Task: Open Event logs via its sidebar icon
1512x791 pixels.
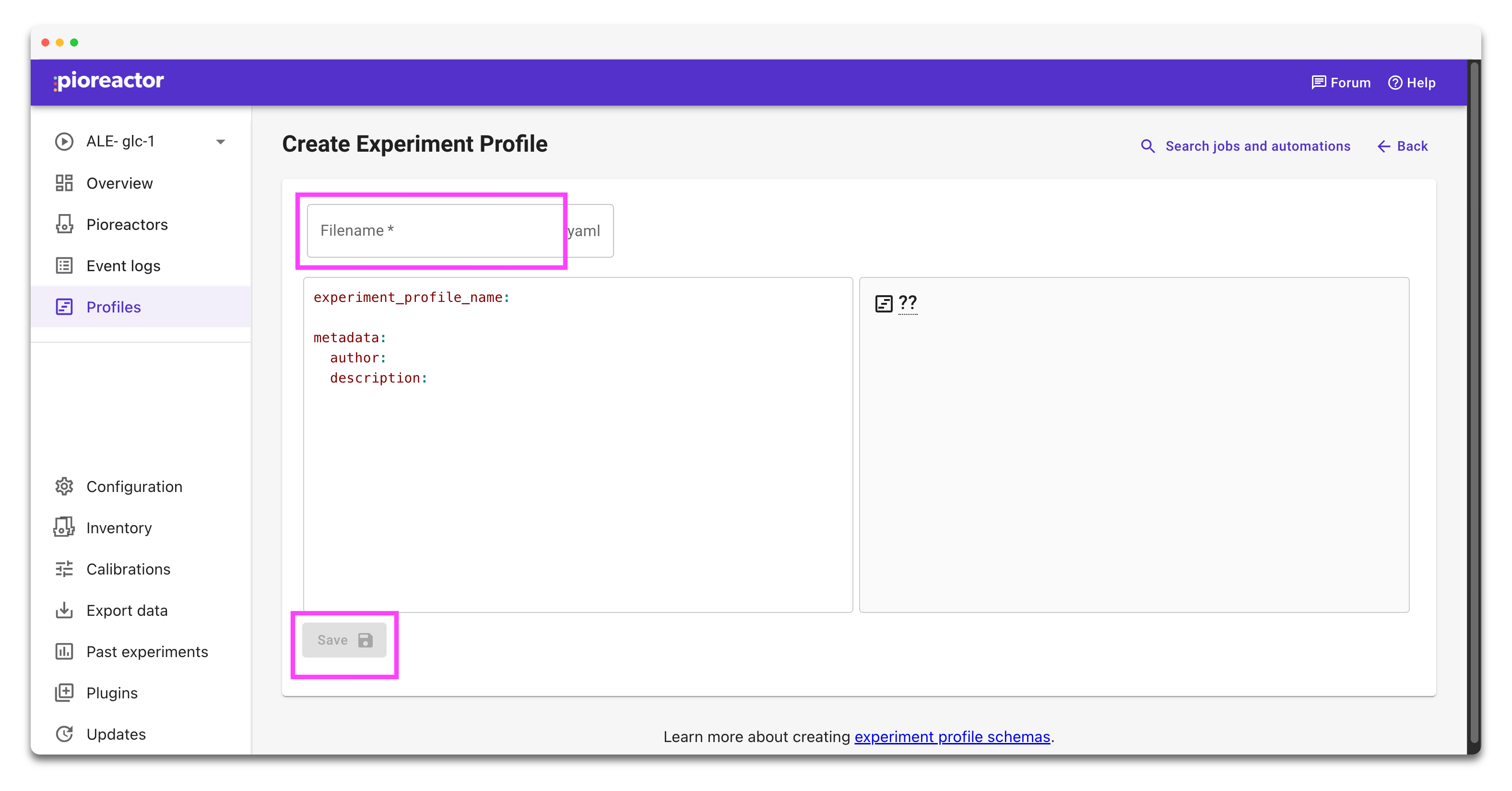Action: tap(64, 265)
